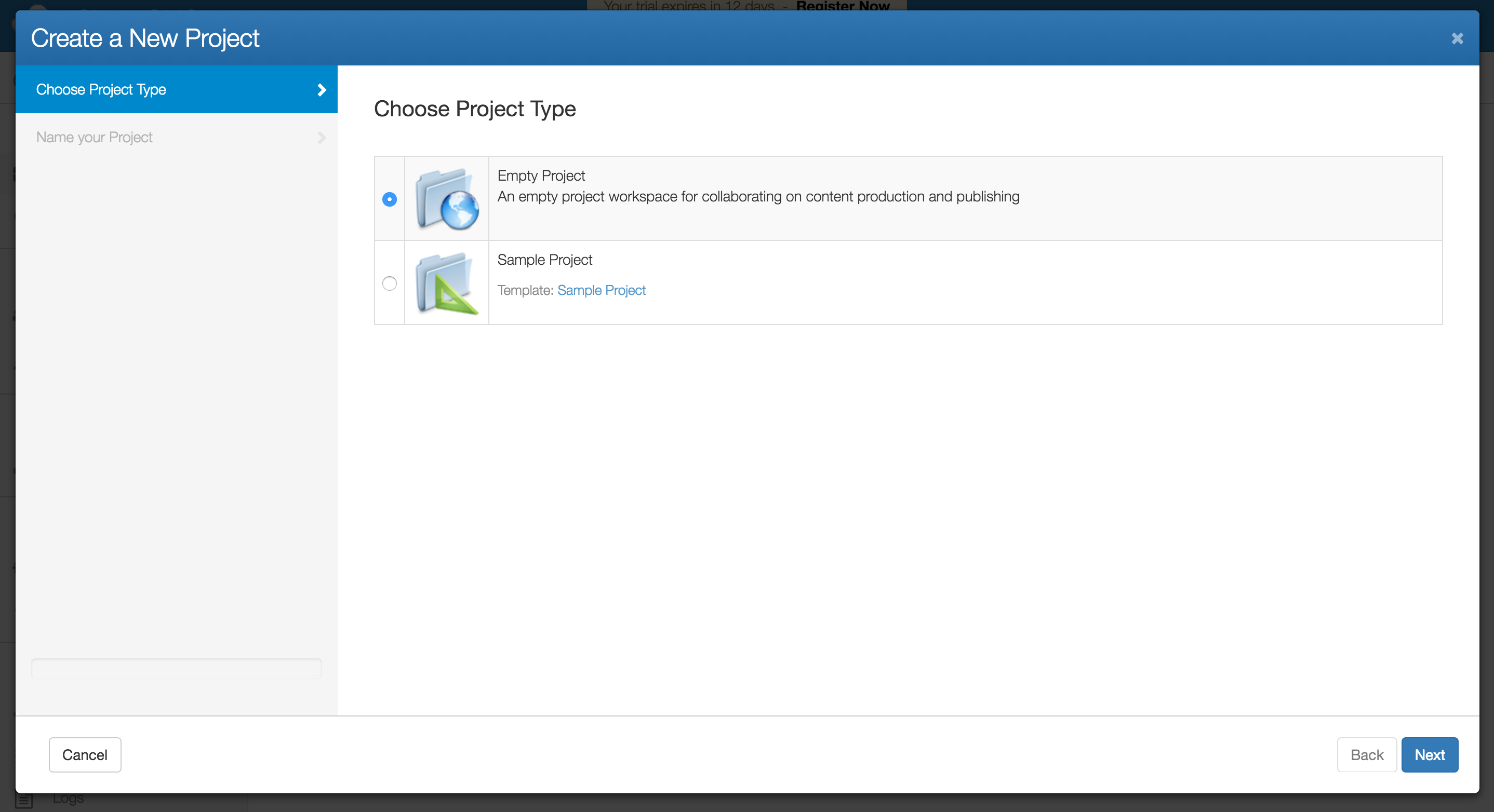The width and height of the screenshot is (1494, 812).
Task: Click the Logs label at bottom left
Action: (x=68, y=800)
